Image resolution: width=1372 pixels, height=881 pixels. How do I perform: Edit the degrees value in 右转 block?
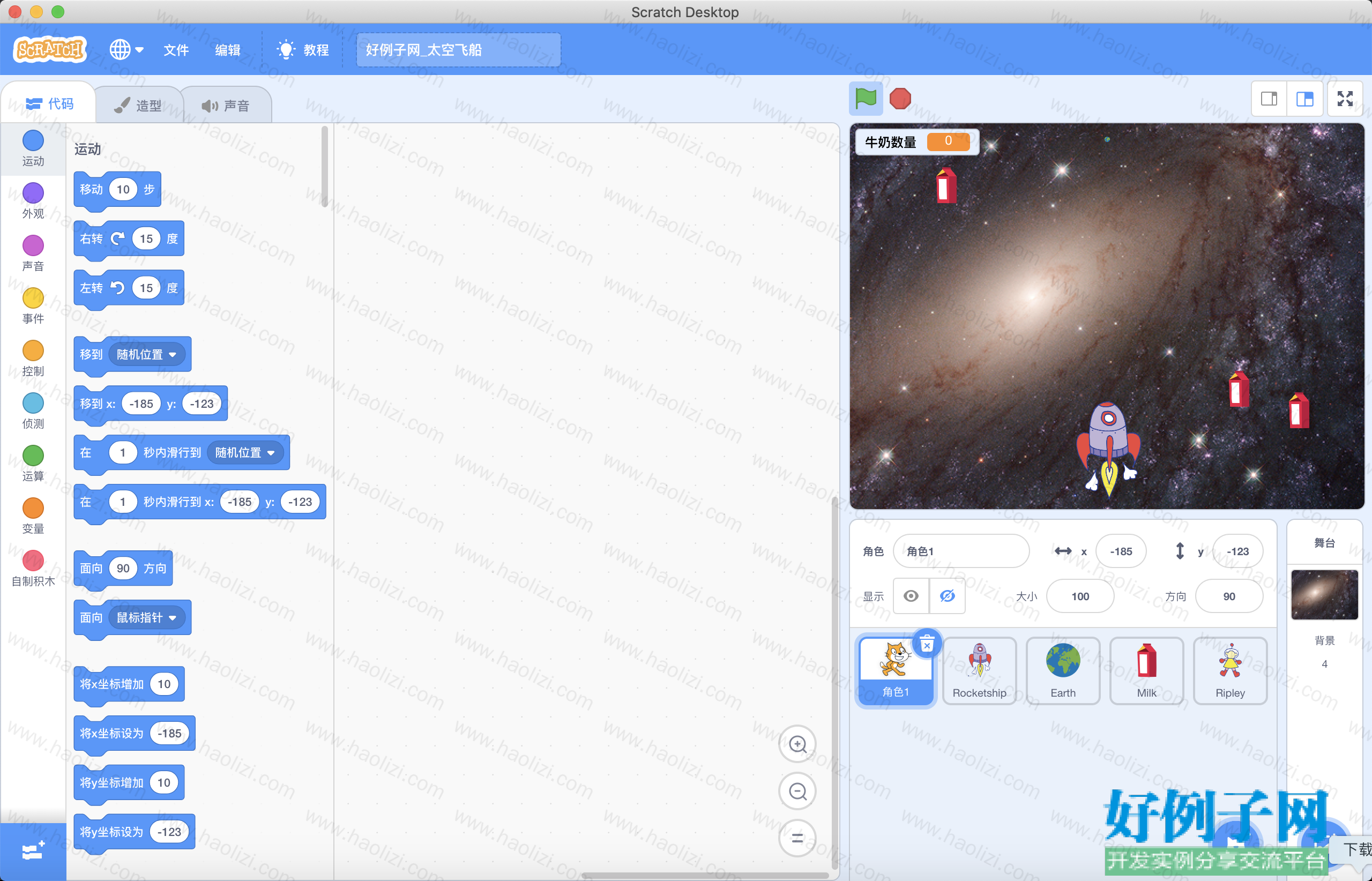[146, 239]
